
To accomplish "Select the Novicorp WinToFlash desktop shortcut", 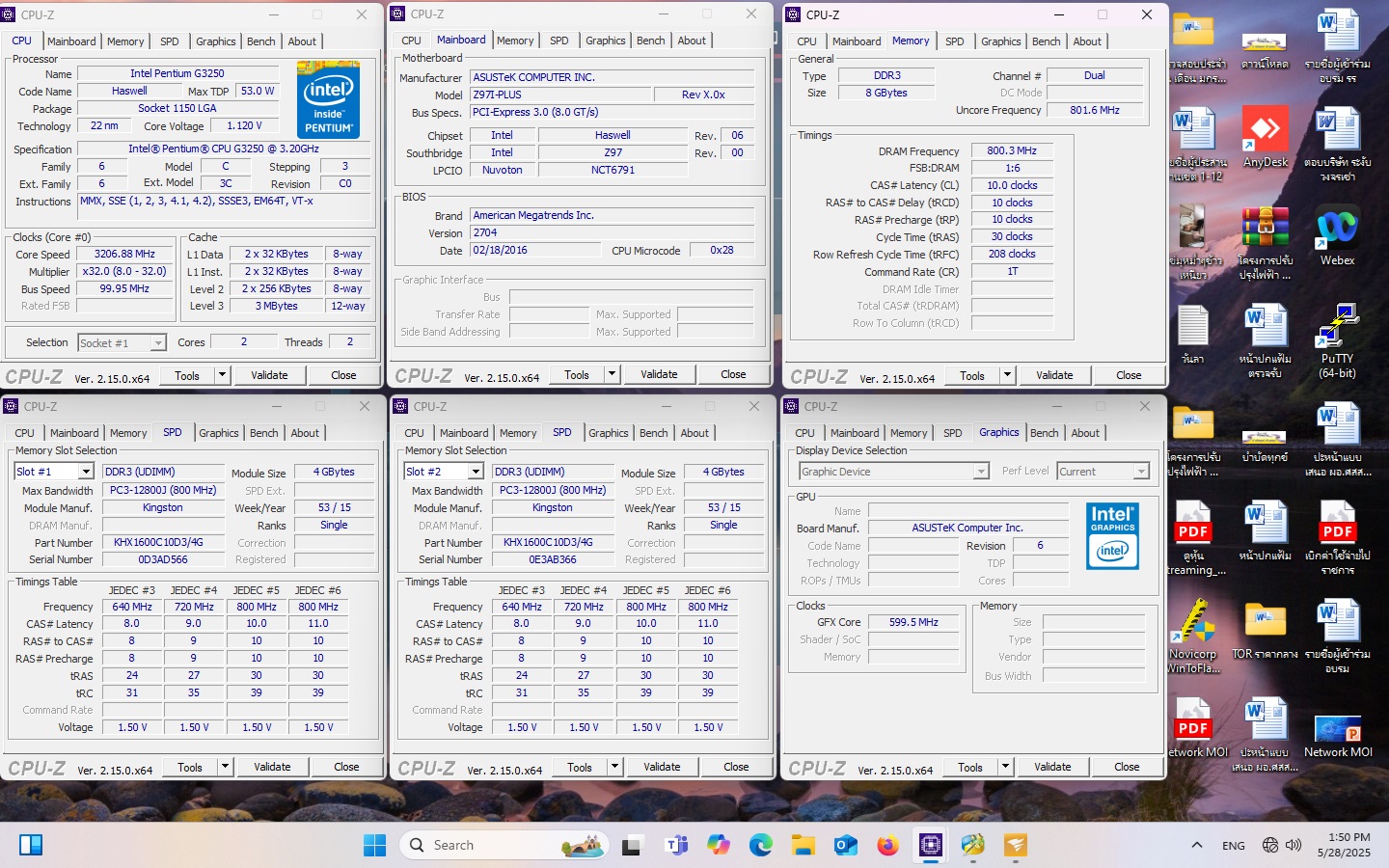I will (1192, 636).
